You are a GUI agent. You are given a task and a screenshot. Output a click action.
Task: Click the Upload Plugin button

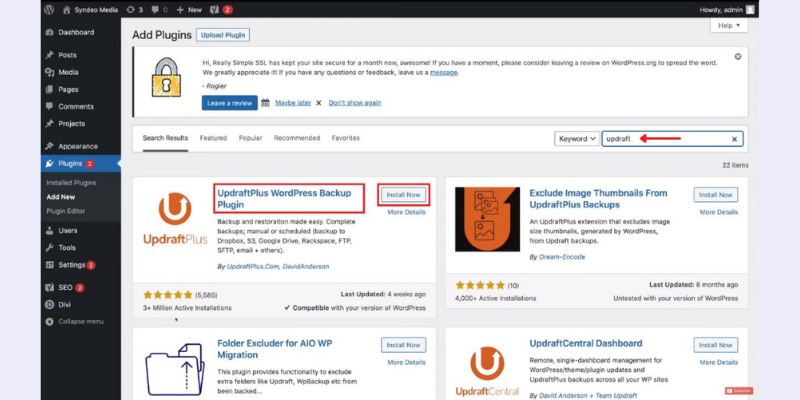[x=223, y=35]
